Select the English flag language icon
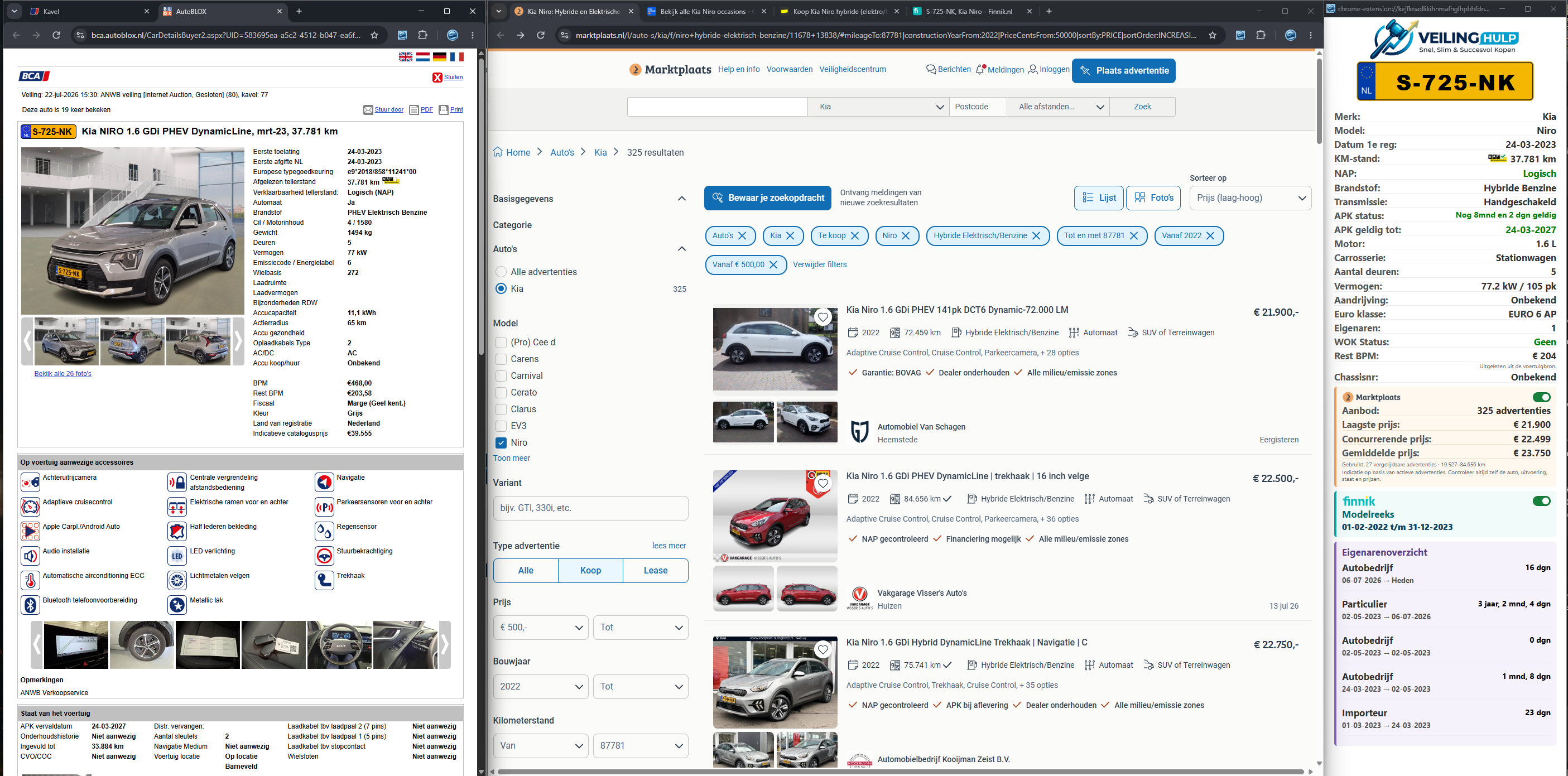This screenshot has height=776, width=1568. point(405,56)
